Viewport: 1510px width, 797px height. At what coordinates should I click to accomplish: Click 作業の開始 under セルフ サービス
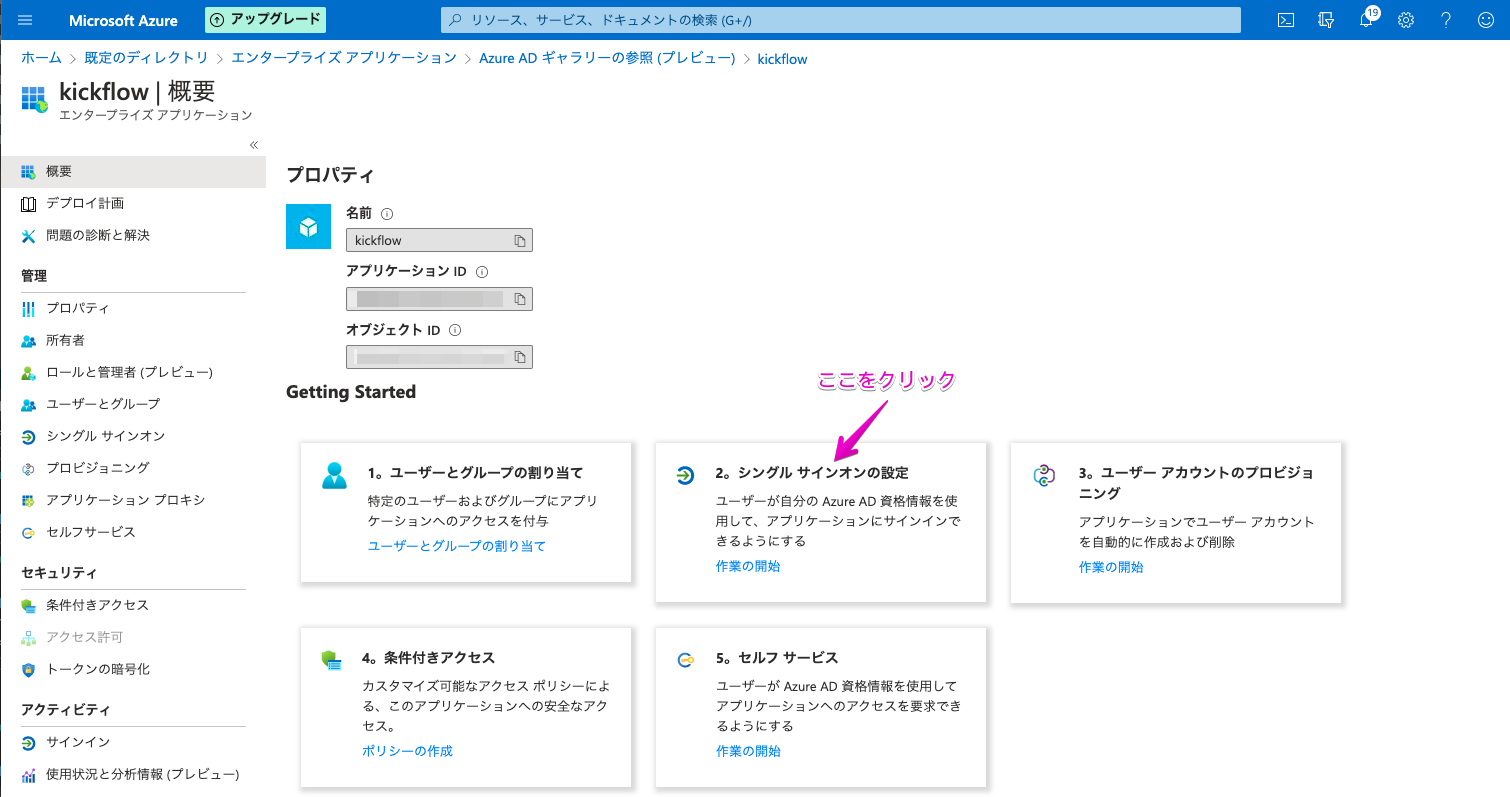point(748,752)
